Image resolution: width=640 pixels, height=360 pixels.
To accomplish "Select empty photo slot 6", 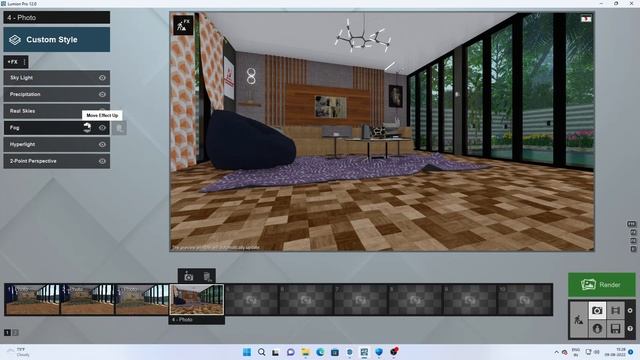I will 306,300.
